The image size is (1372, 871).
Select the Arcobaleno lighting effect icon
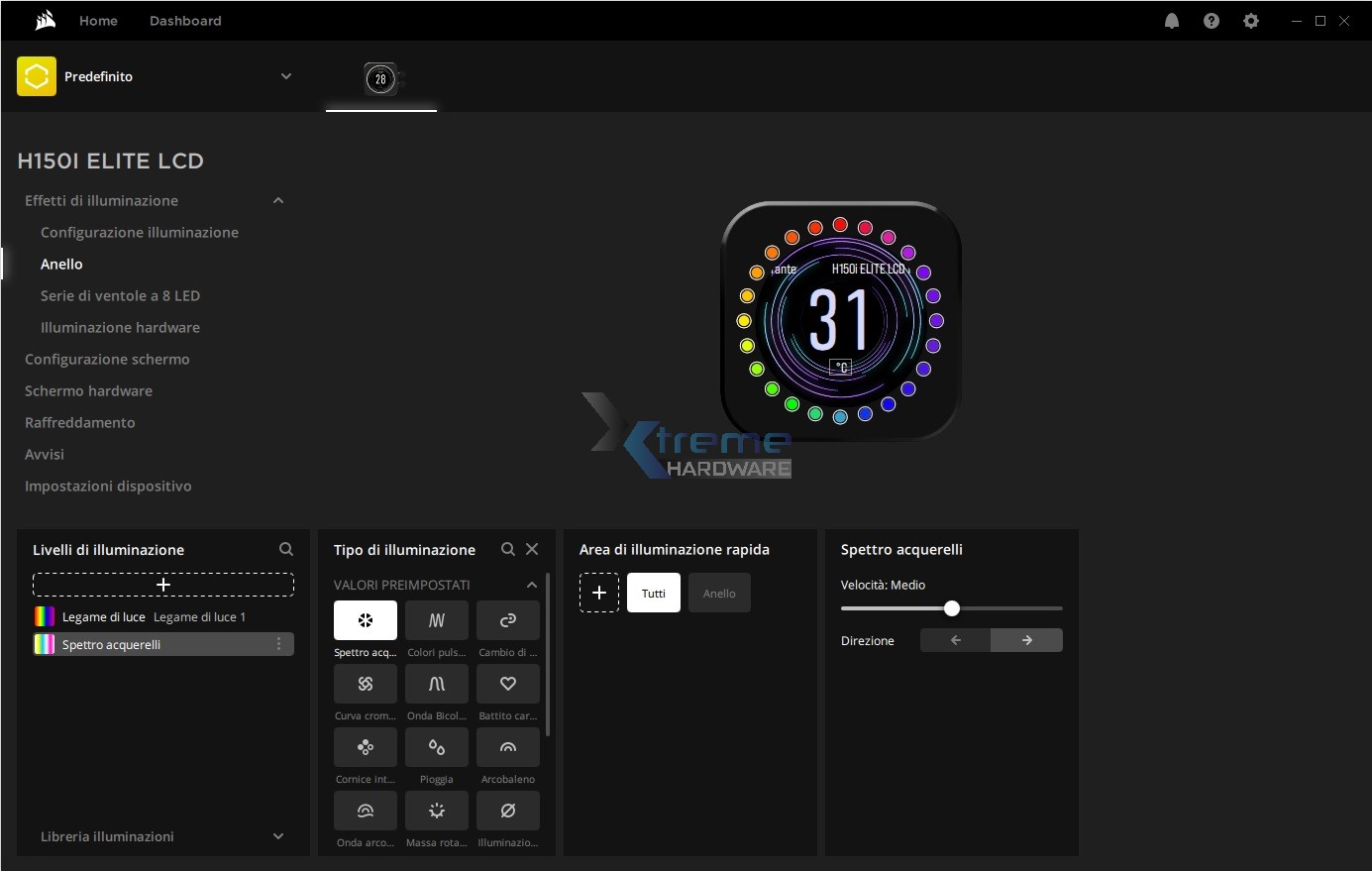coord(507,747)
